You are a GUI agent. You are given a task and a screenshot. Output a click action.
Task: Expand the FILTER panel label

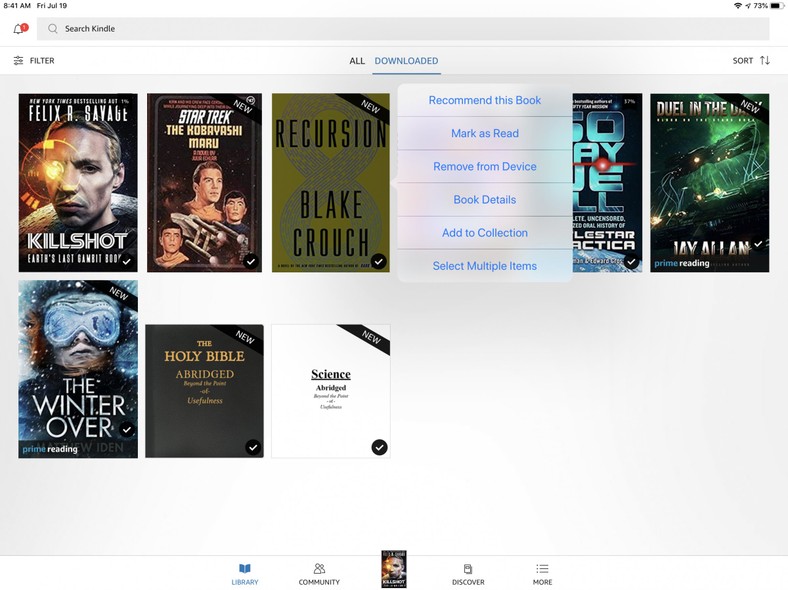coord(42,61)
